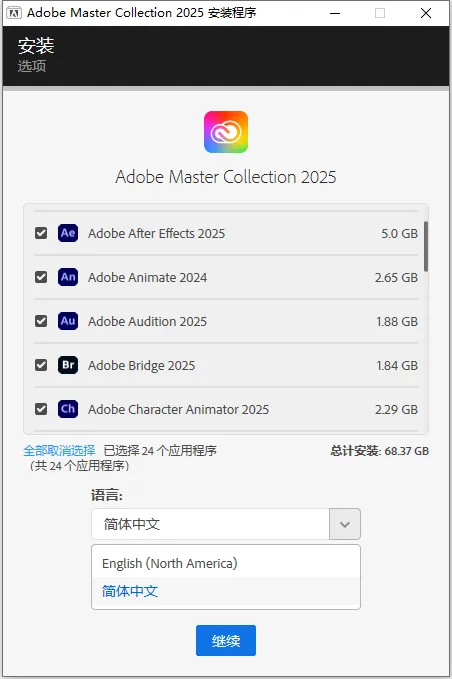Click the Adobe Audition Au icon
Image resolution: width=452 pixels, height=679 pixels.
pos(68,321)
